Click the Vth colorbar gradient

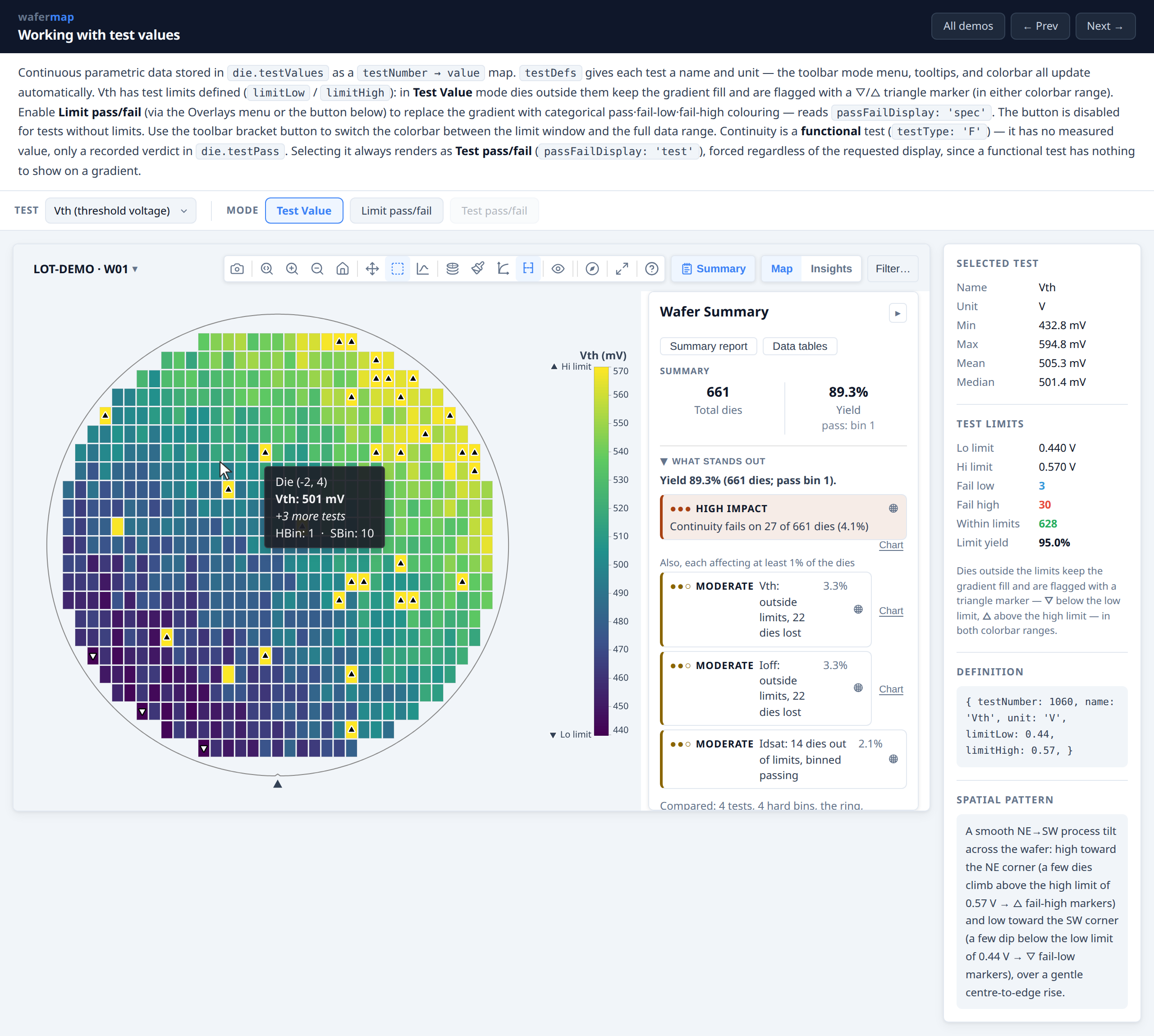click(x=601, y=551)
